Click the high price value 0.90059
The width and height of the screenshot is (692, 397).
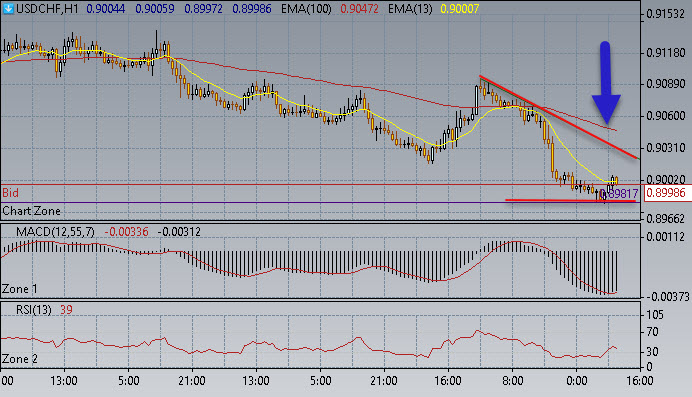154,9
